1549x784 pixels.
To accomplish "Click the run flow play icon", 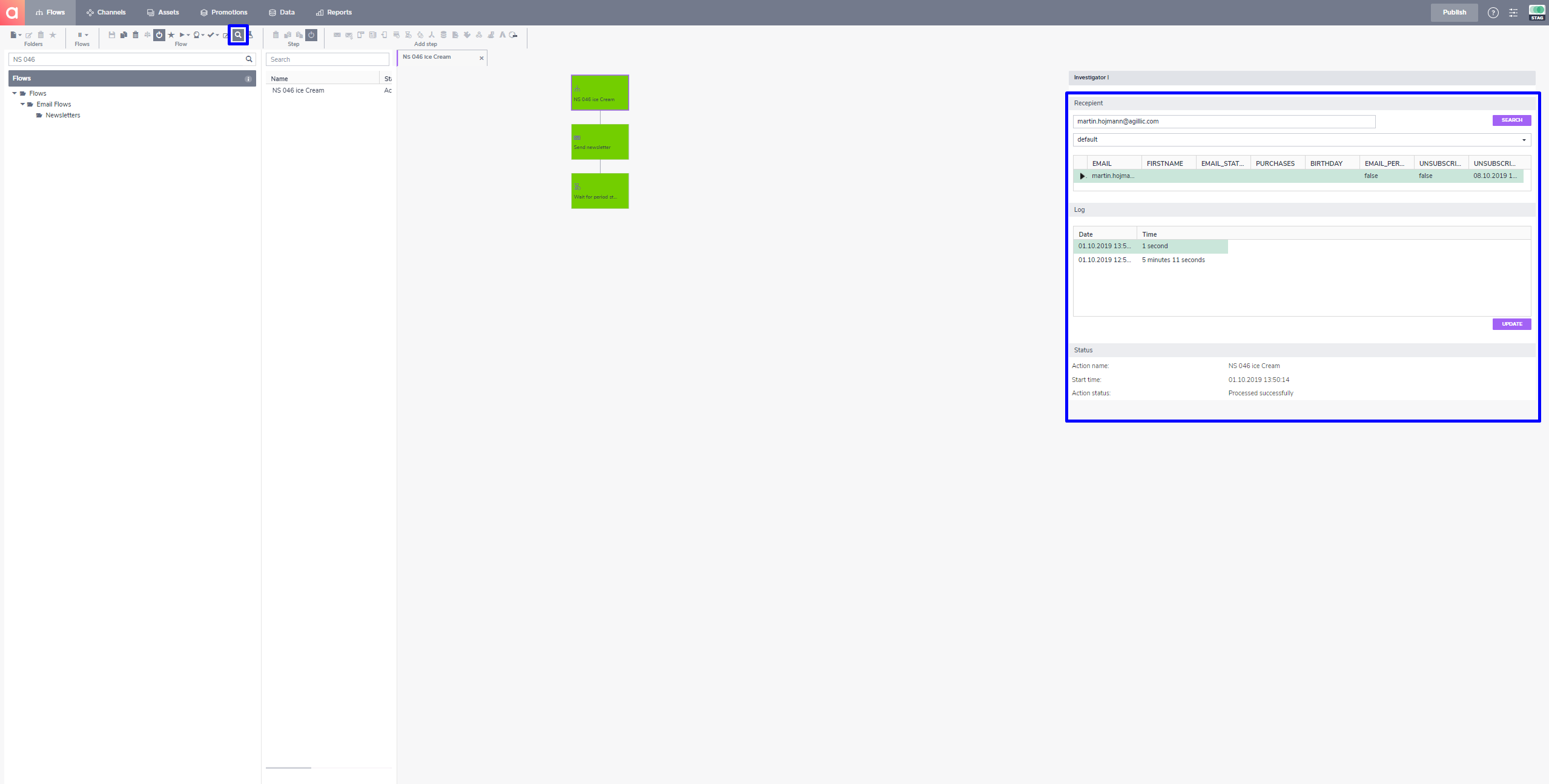I will point(182,35).
